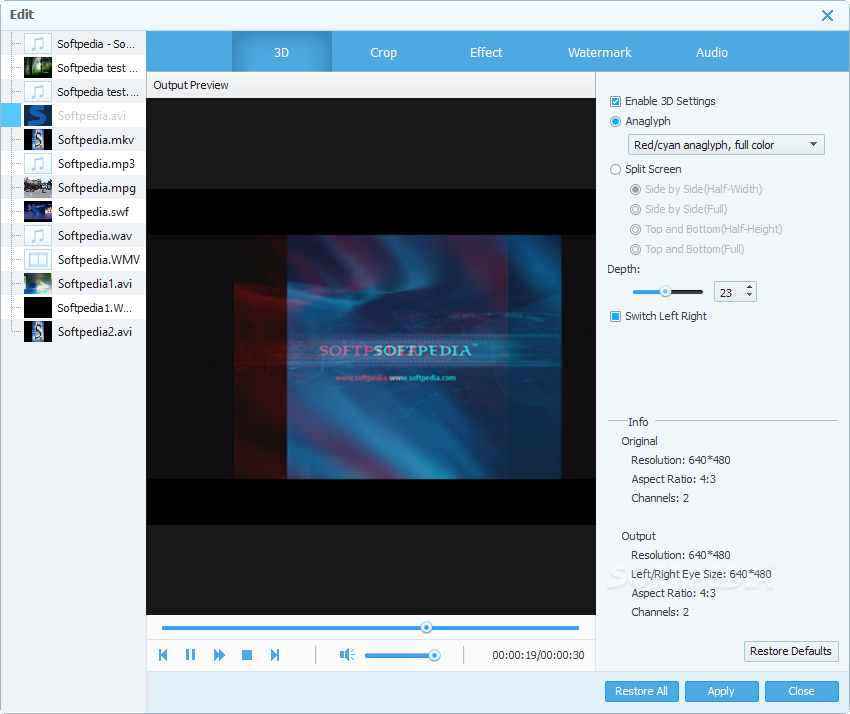Choose Side by Side(Full) option

635,209
